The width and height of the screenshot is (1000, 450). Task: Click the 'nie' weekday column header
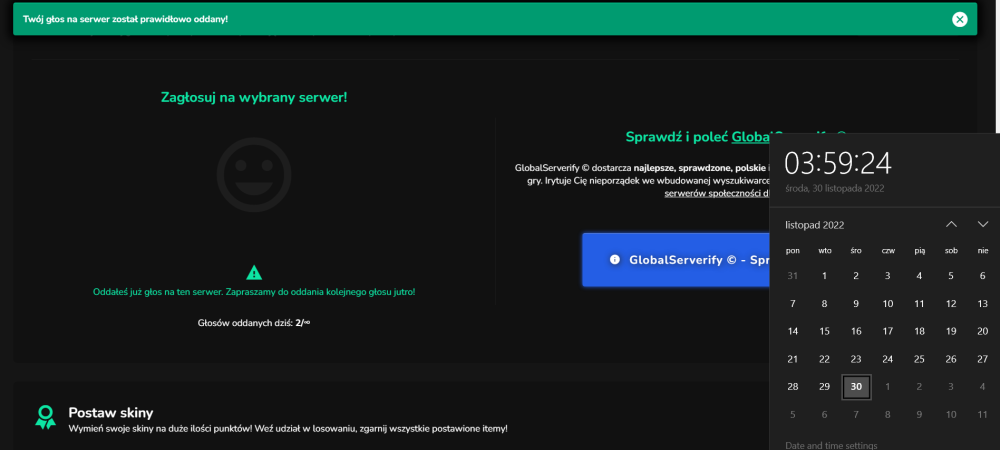(x=983, y=251)
